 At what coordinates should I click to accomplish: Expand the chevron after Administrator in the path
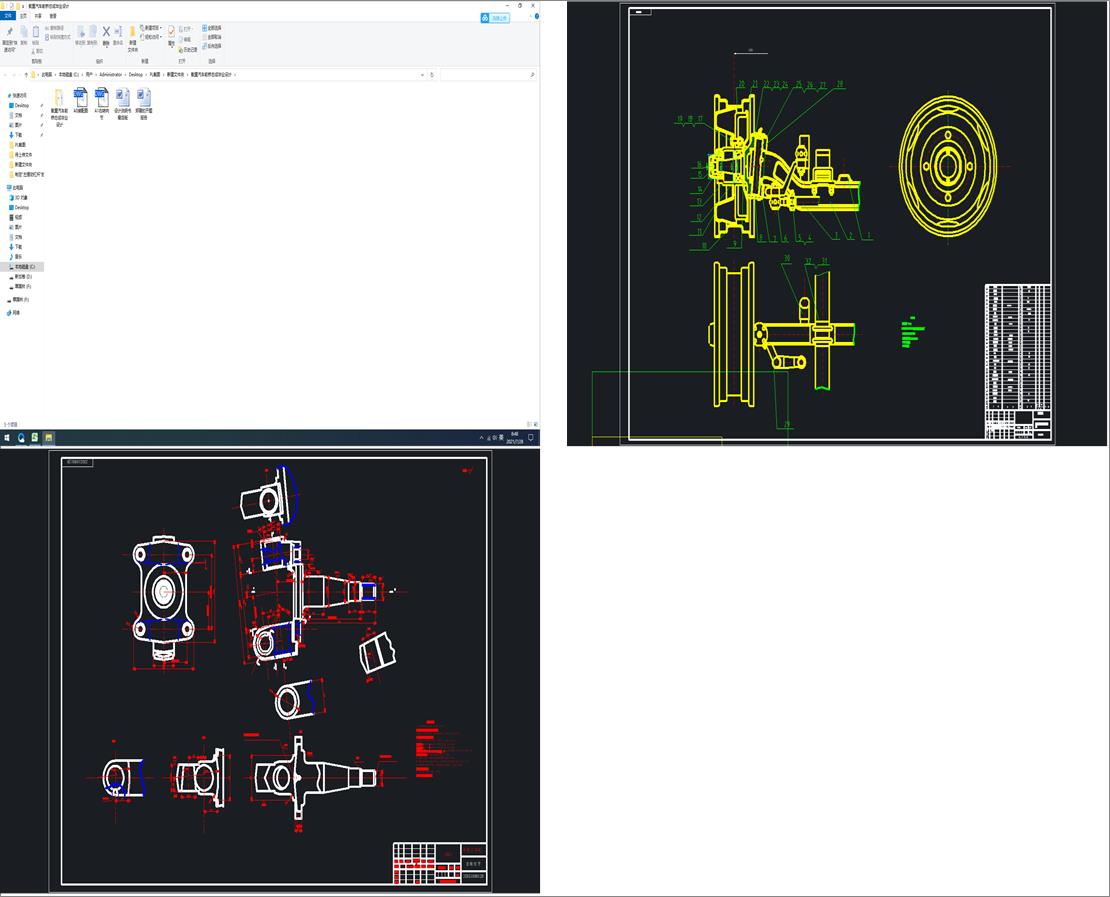tap(125, 74)
